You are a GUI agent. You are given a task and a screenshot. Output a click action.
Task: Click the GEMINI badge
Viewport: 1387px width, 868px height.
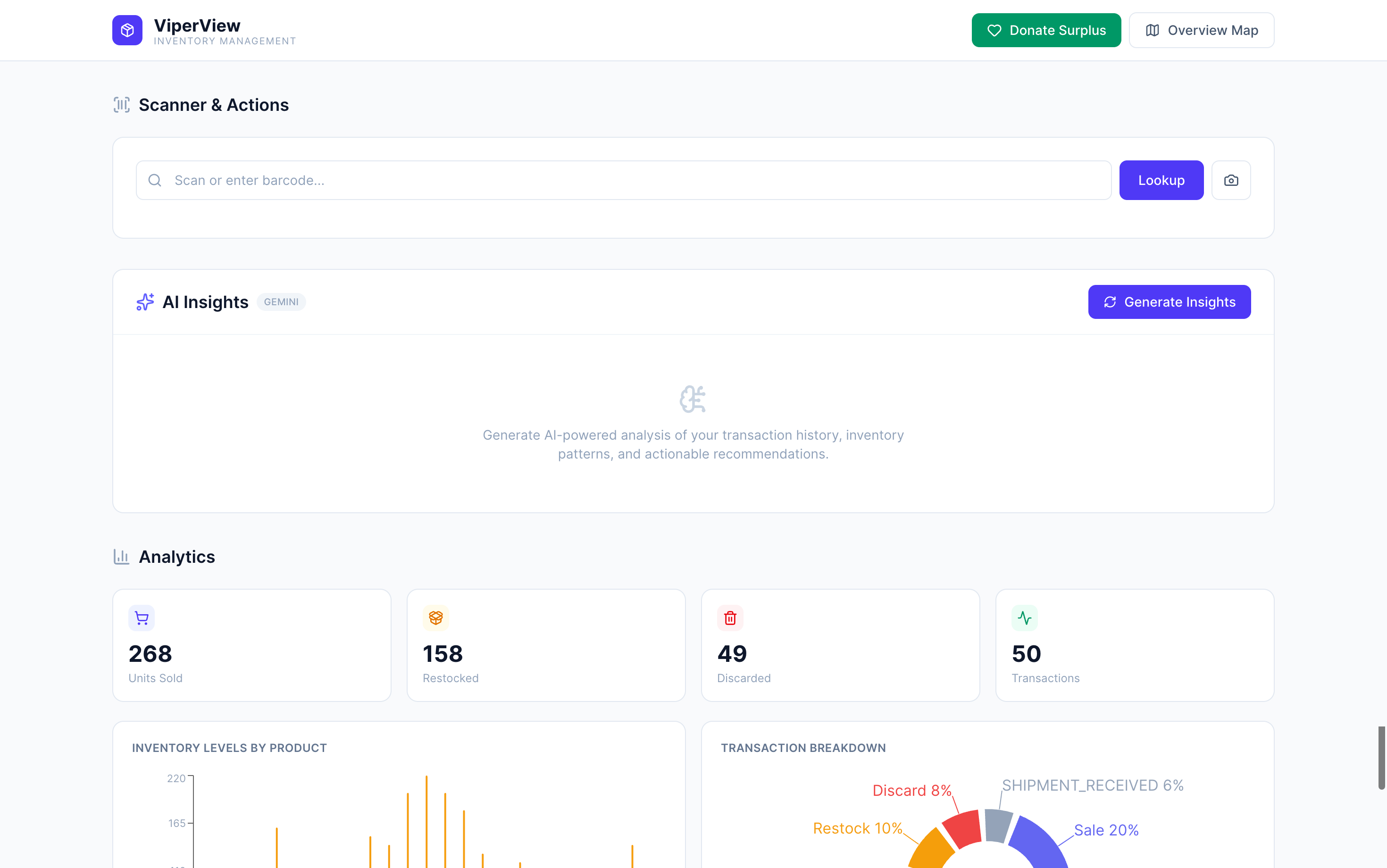coord(281,302)
